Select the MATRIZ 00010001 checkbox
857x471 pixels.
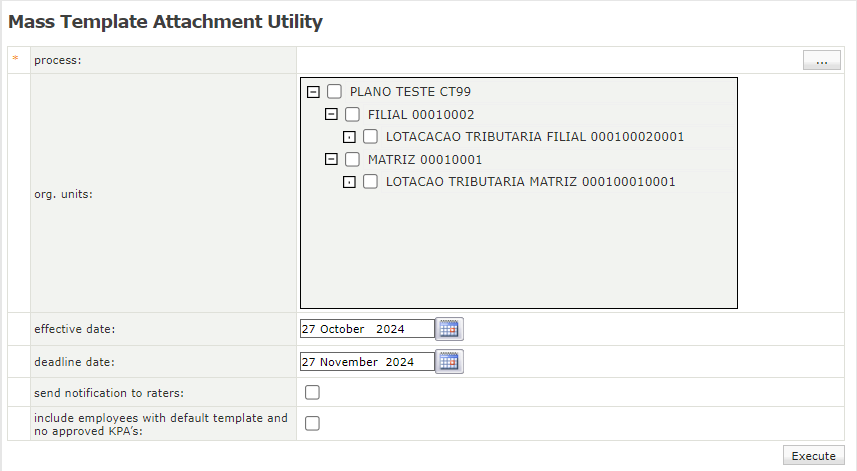353,159
